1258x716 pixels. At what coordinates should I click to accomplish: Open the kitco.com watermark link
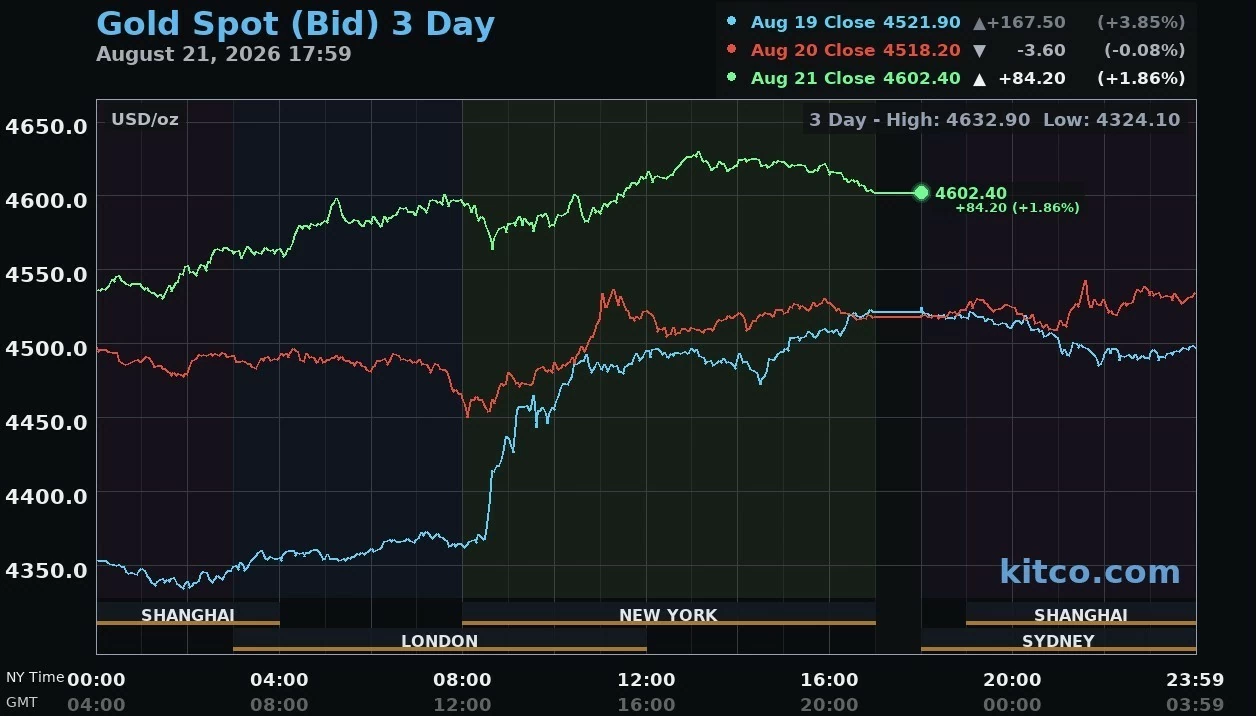[x=1090, y=571]
